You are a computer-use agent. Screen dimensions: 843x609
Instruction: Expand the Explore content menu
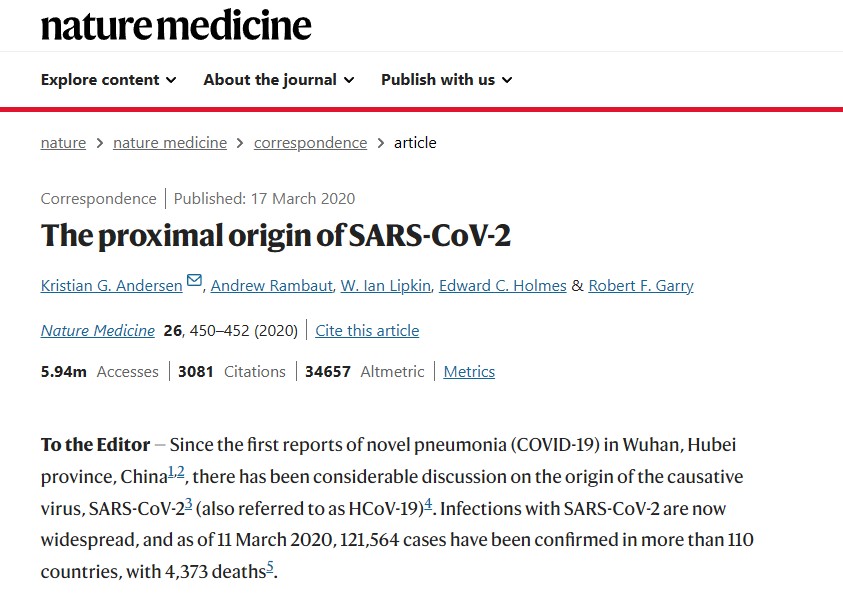(109, 80)
